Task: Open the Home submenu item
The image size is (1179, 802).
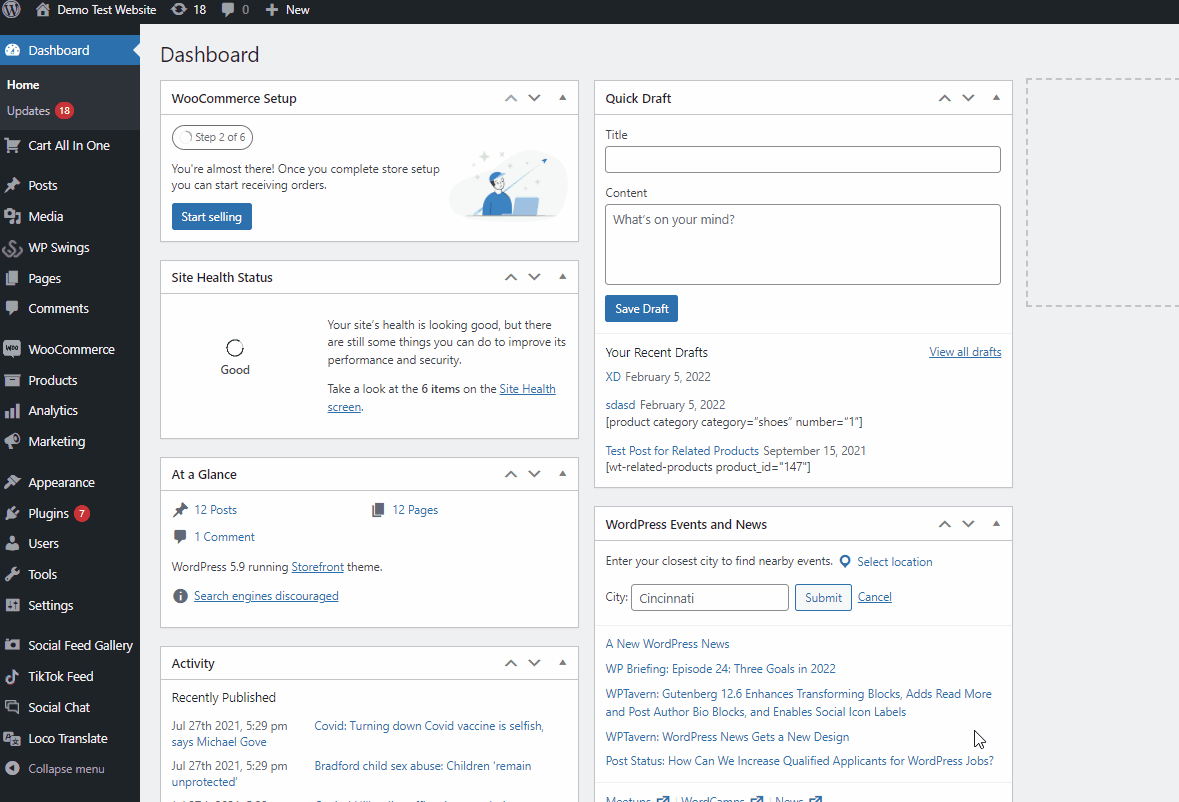Action: pos(23,85)
